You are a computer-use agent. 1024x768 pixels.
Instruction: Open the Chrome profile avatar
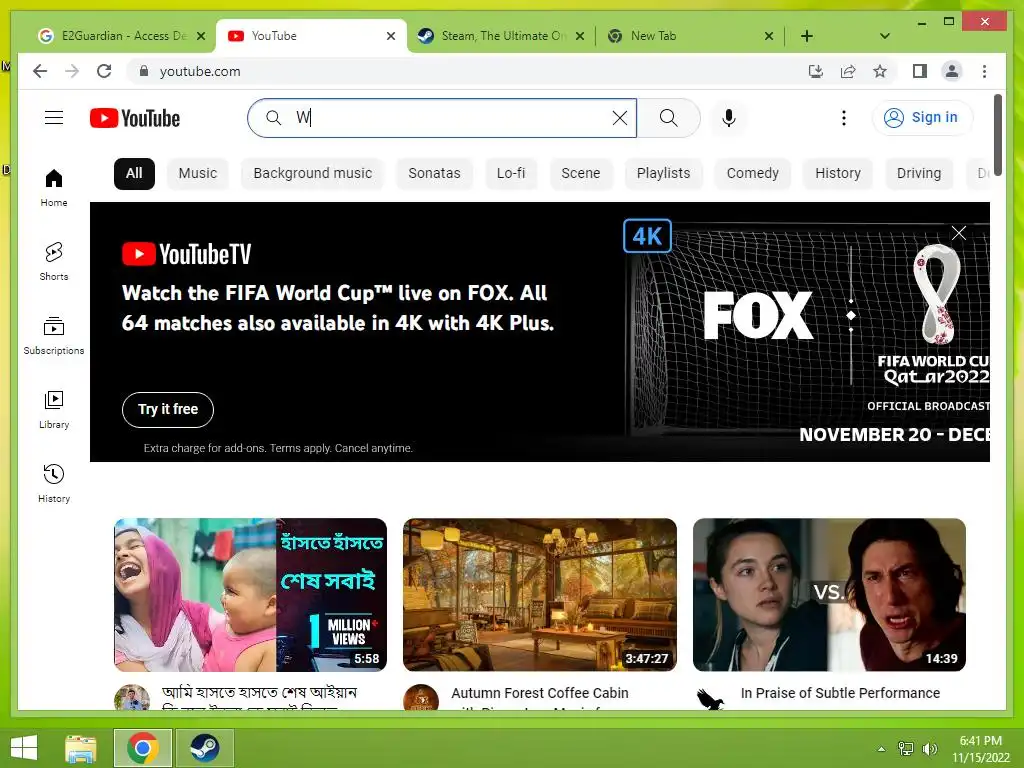point(952,71)
